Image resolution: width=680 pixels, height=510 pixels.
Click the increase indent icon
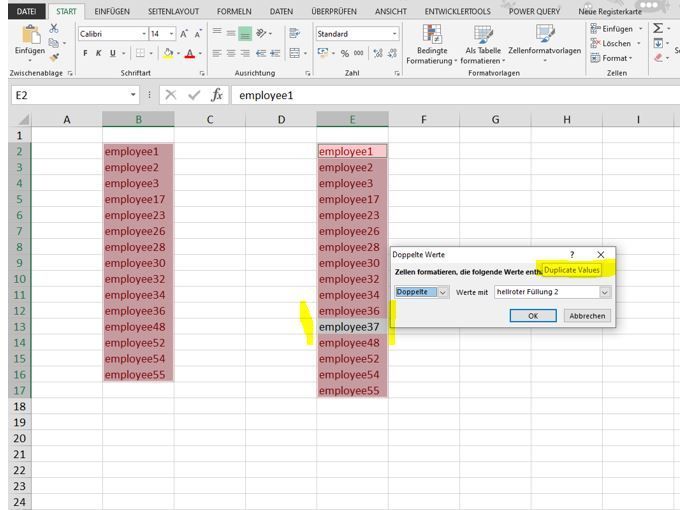[x=275, y=53]
